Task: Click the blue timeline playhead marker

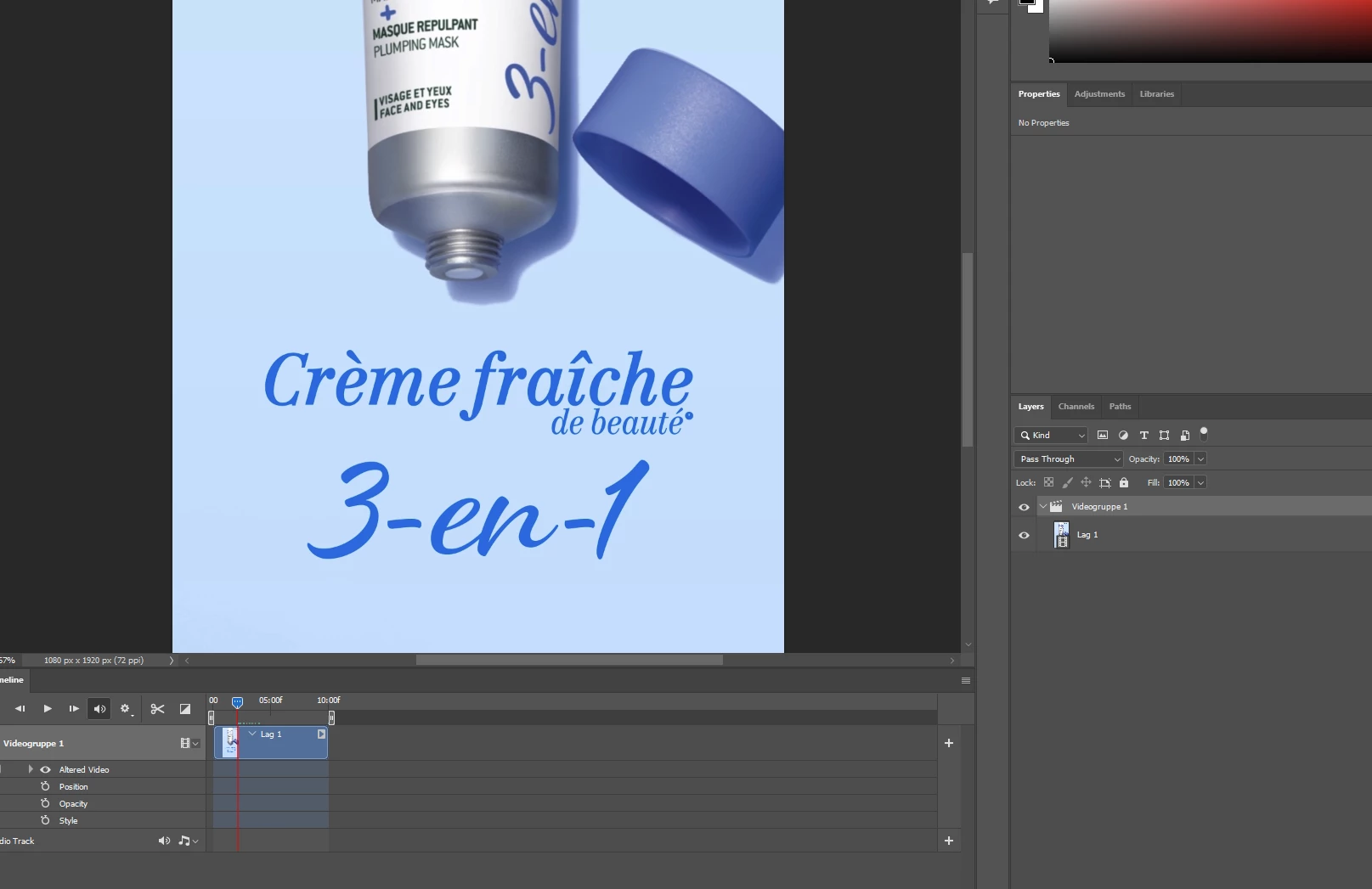Action: coord(238,701)
